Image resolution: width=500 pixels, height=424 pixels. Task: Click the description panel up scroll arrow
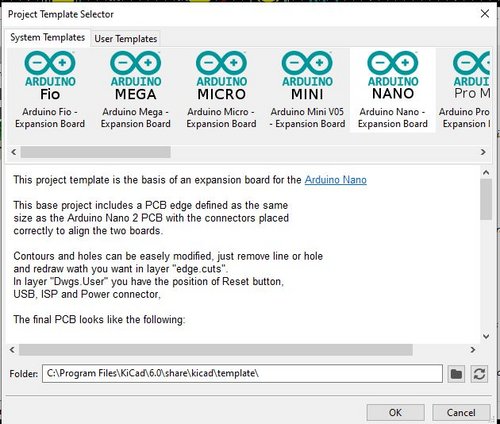coord(486,172)
